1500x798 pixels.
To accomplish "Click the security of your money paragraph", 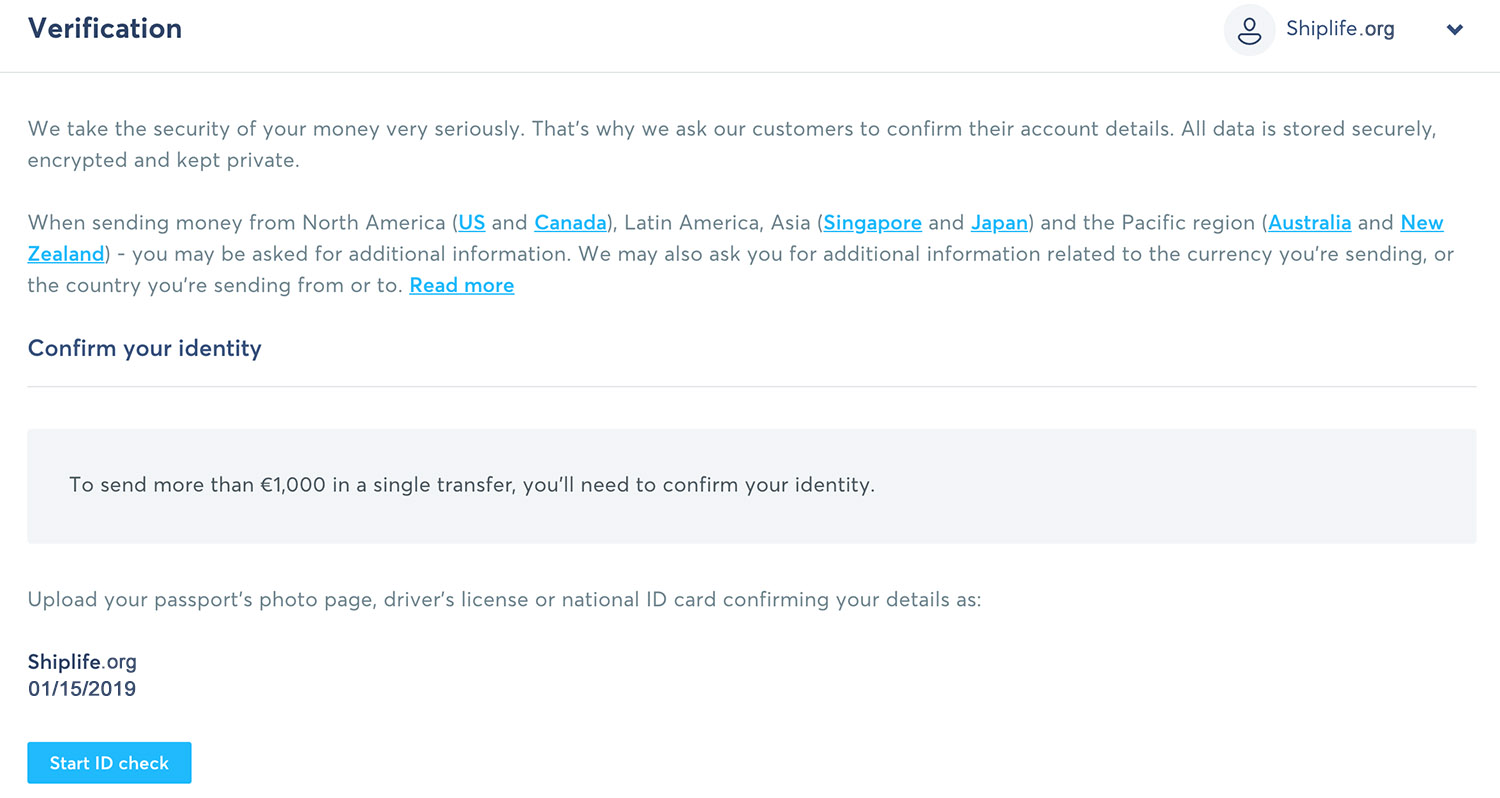I will pyautogui.click(x=732, y=145).
